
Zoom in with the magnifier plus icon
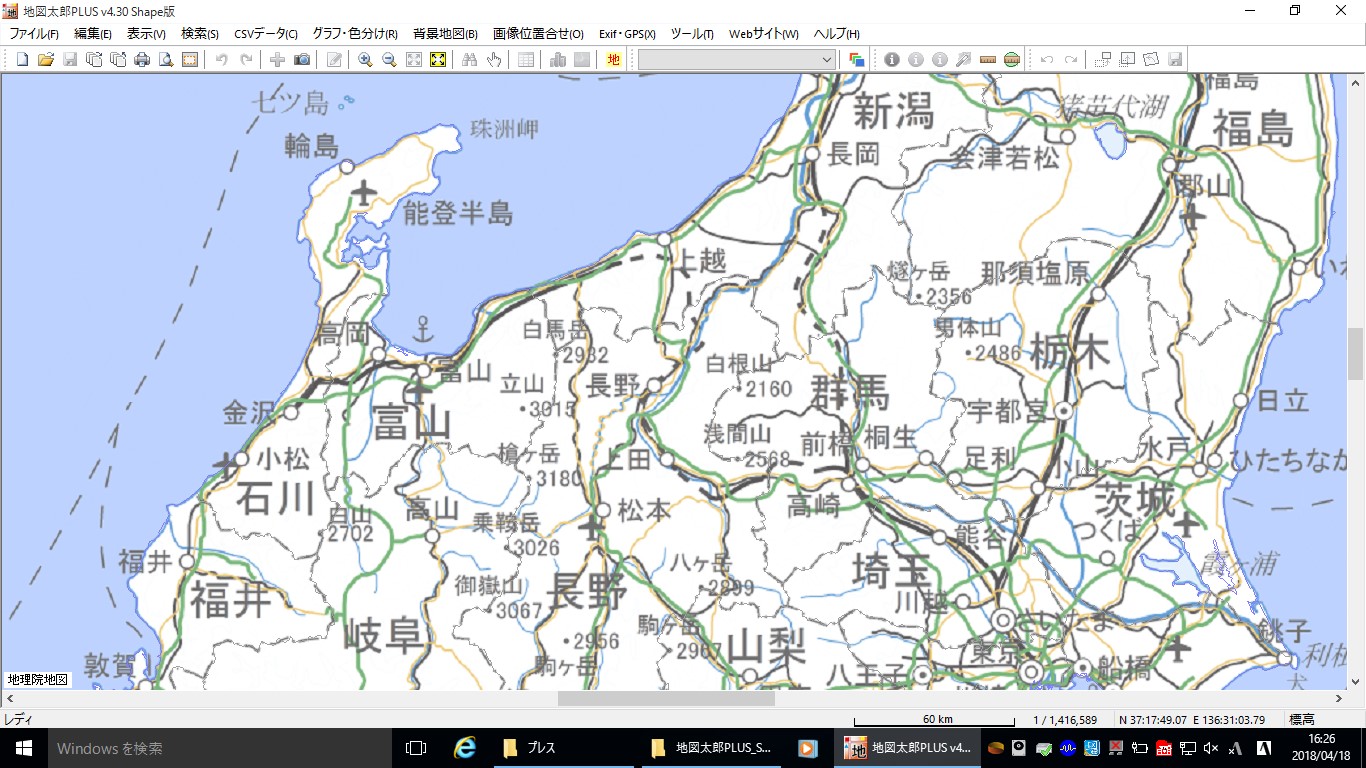tap(365, 60)
